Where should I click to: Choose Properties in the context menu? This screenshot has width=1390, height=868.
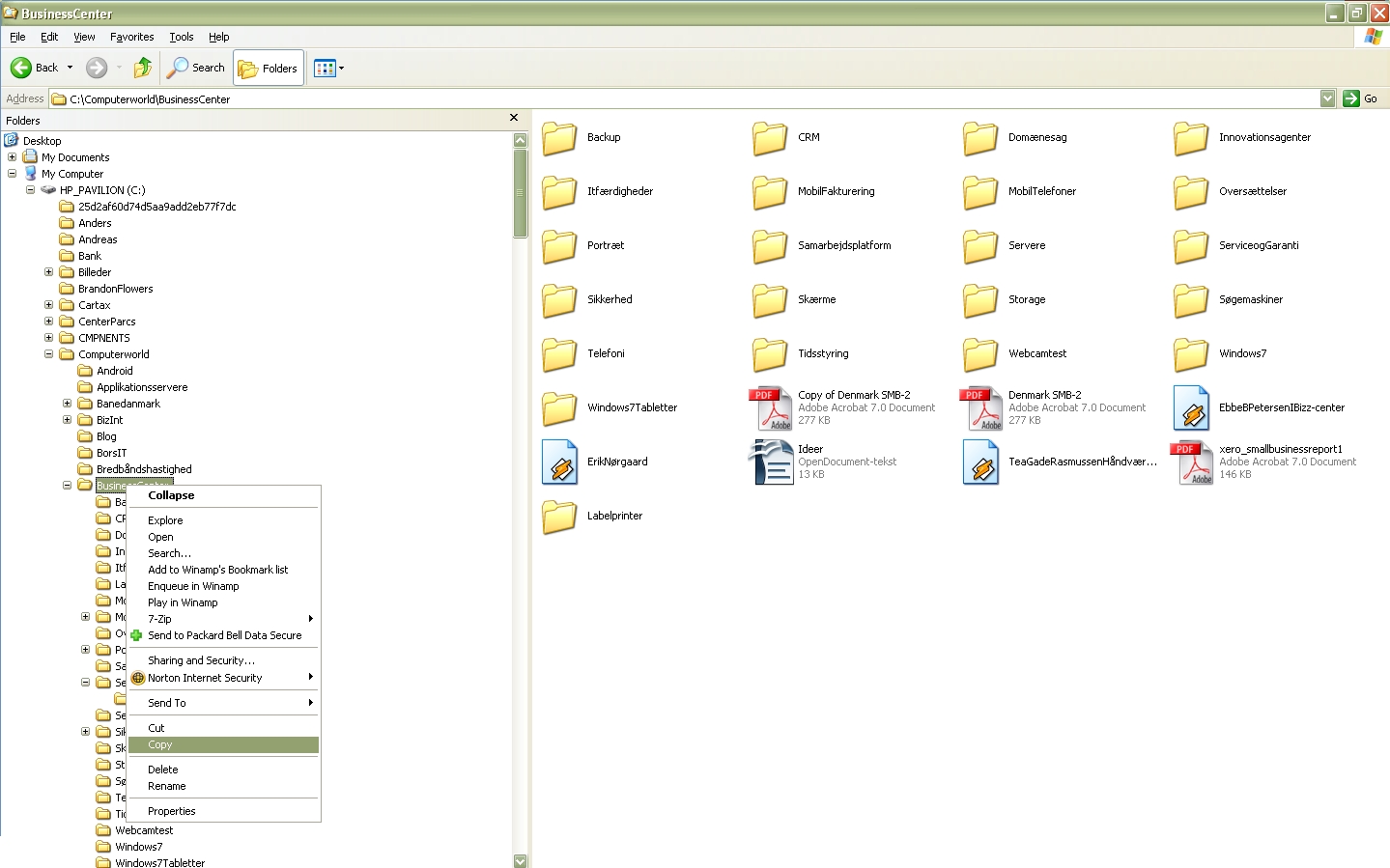click(x=172, y=811)
